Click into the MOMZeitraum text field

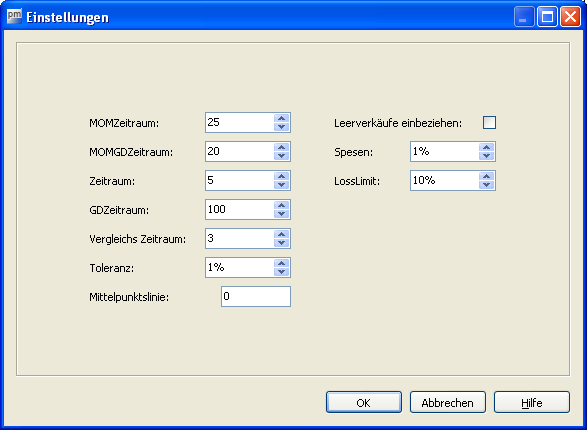tap(240, 122)
